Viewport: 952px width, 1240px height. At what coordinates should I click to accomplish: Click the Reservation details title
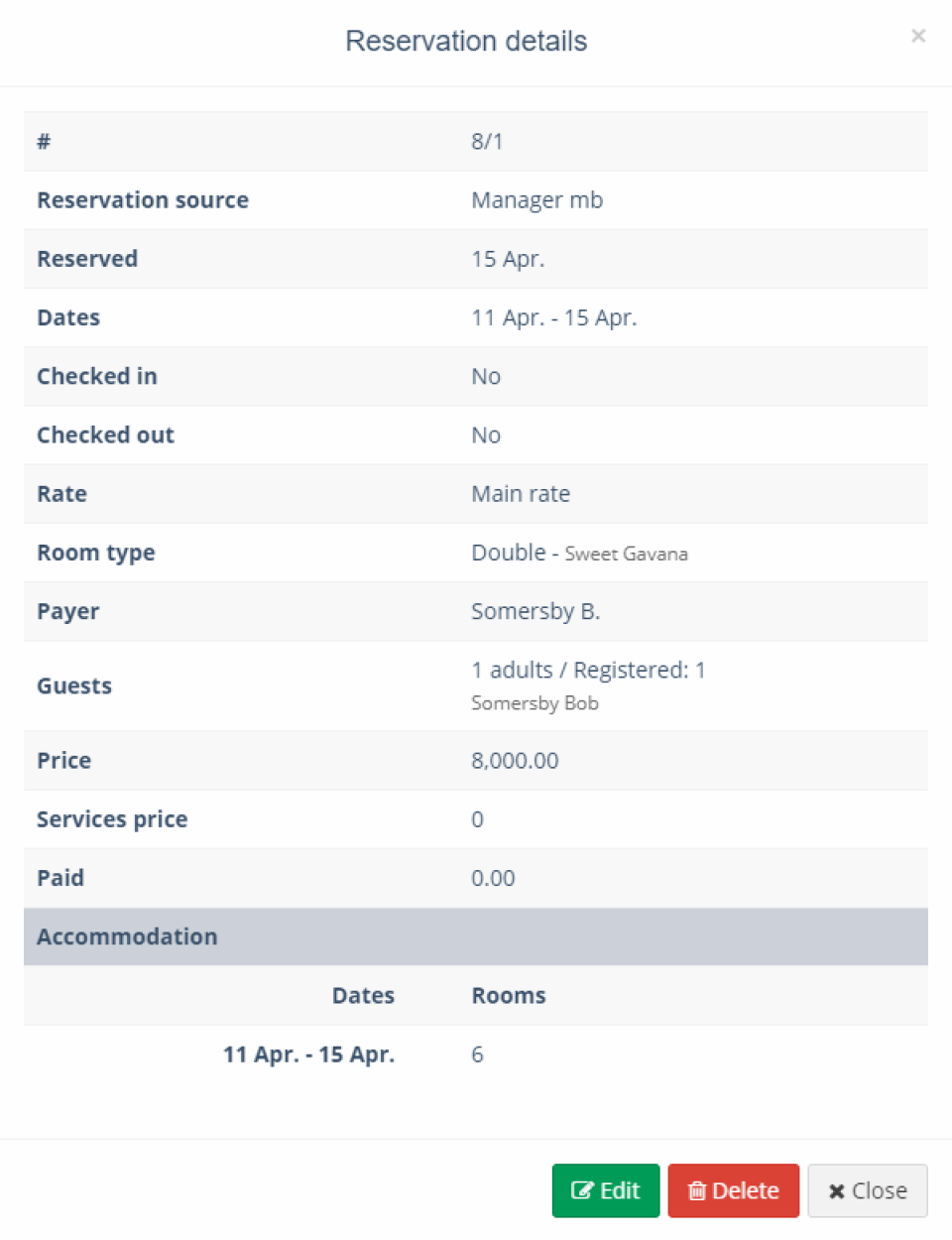click(466, 41)
